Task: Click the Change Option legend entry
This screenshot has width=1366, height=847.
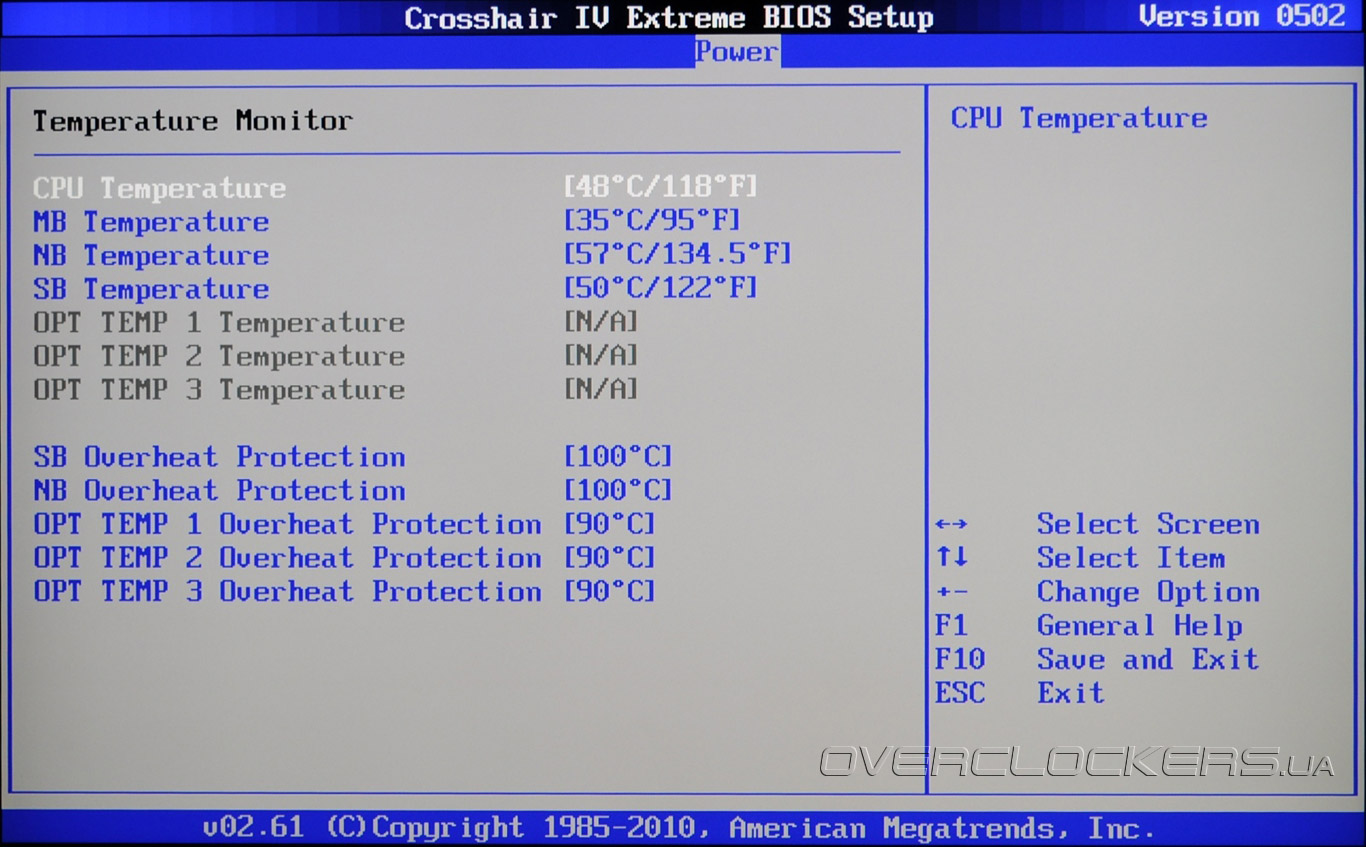Action: point(1148,592)
